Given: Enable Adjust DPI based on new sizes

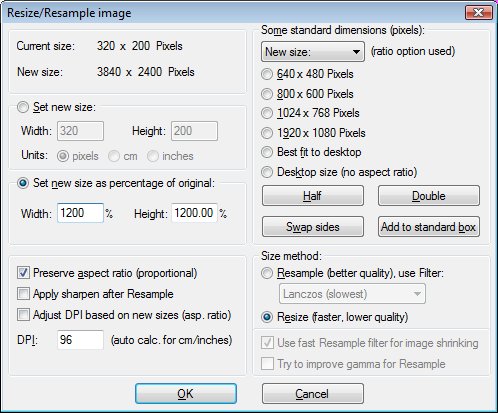Looking at the screenshot, I should pos(23,315).
